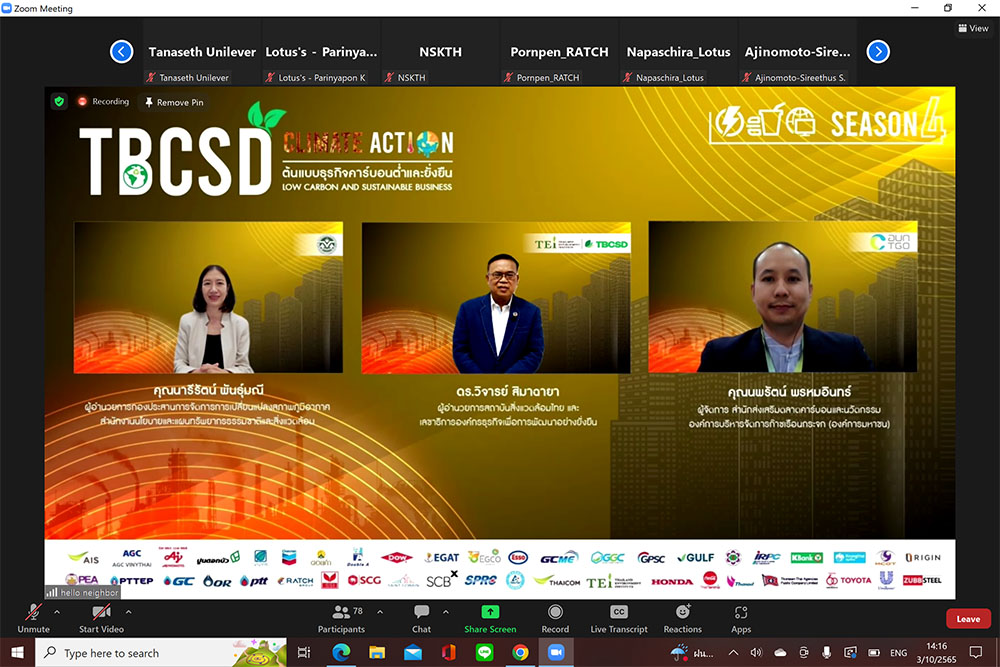Viewport: 1000px width, 667px height.
Task: Select the NSKTH participant thumbnail
Action: [x=440, y=52]
